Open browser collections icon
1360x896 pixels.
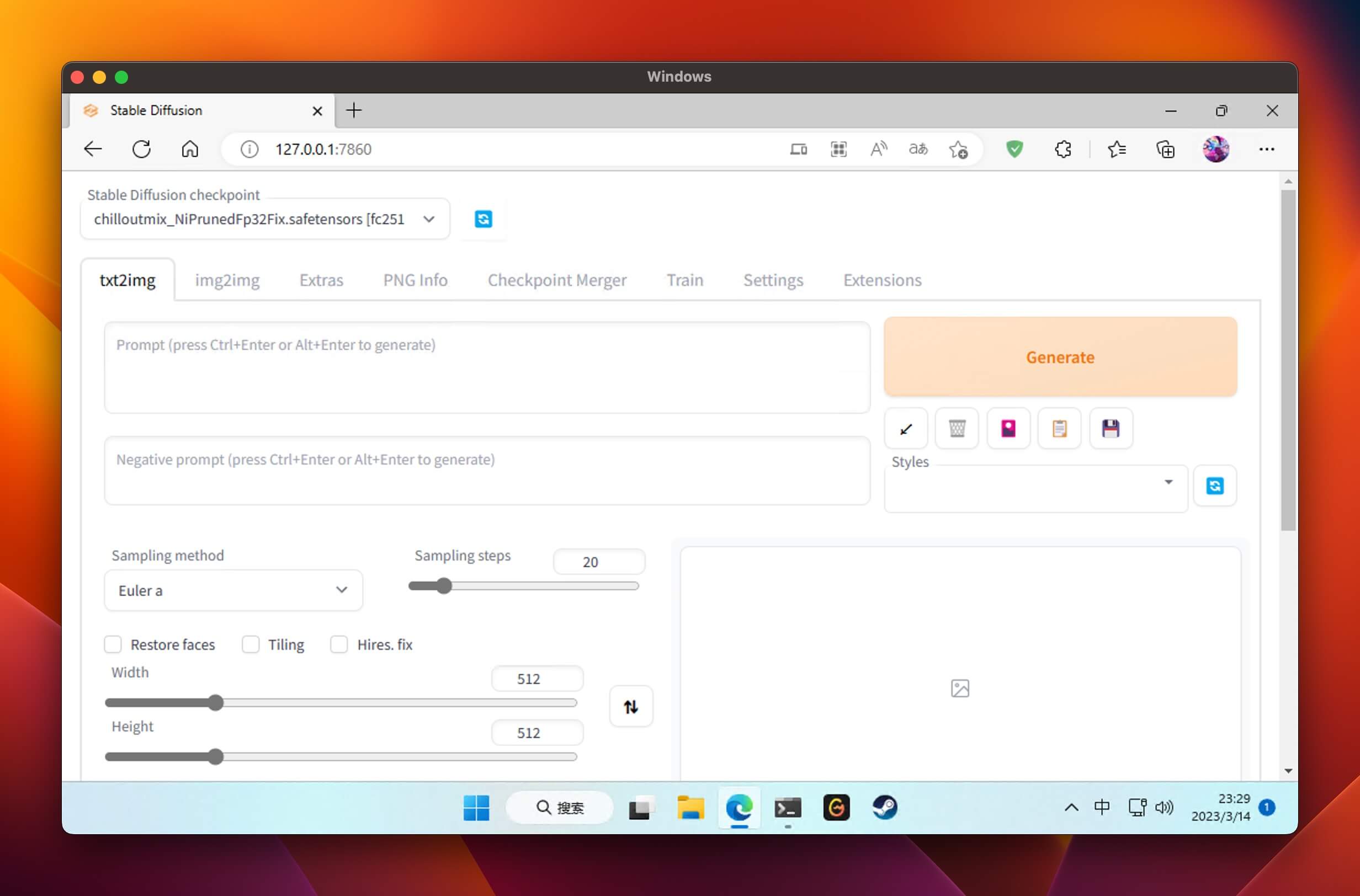(x=1165, y=149)
